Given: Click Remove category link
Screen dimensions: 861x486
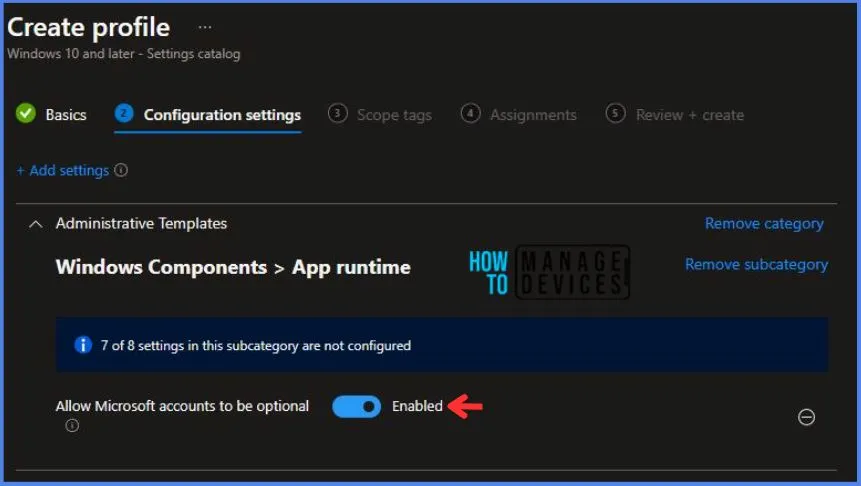Looking at the screenshot, I should 764,224.
